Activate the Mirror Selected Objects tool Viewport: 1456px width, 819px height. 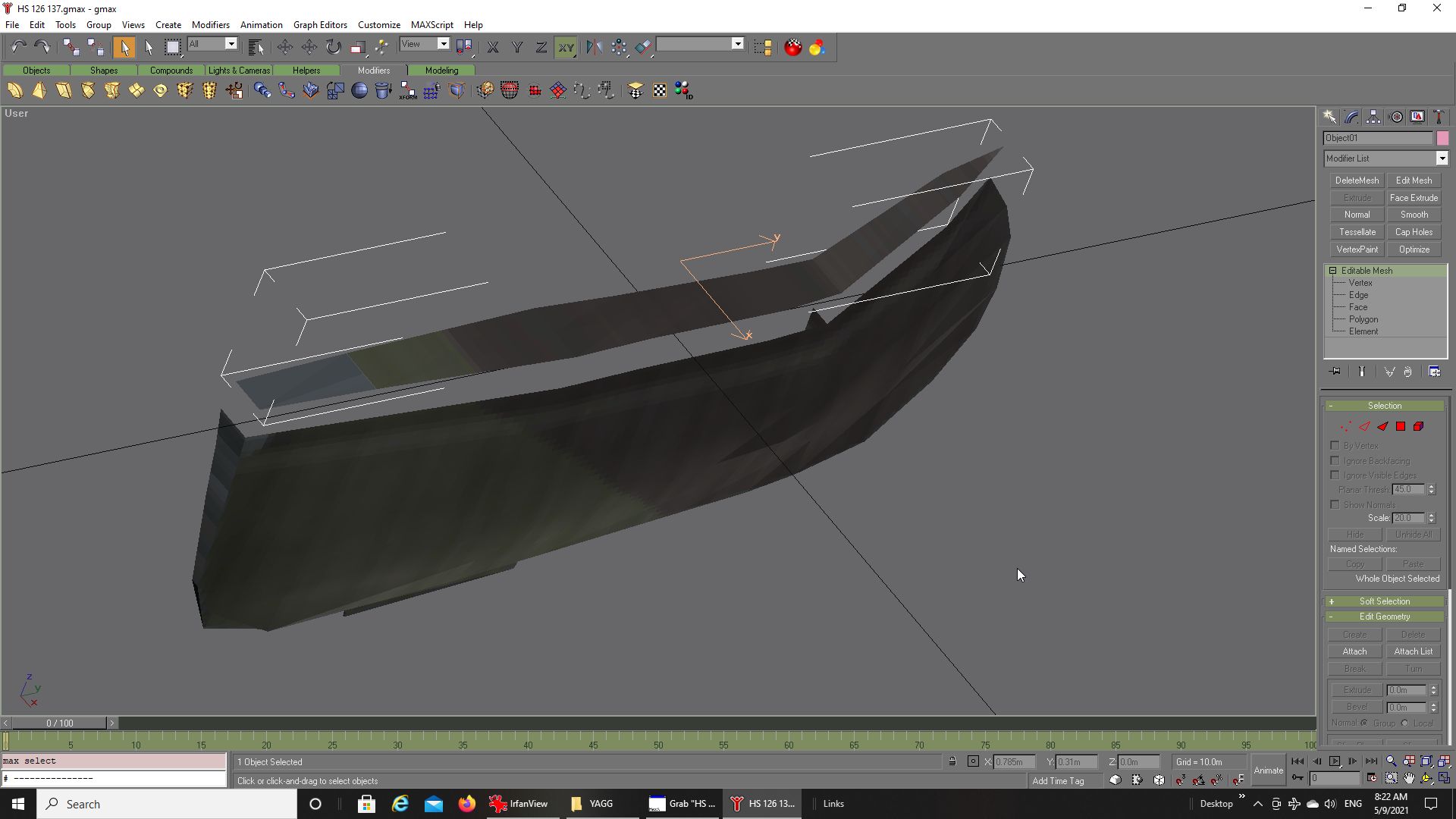(x=594, y=47)
